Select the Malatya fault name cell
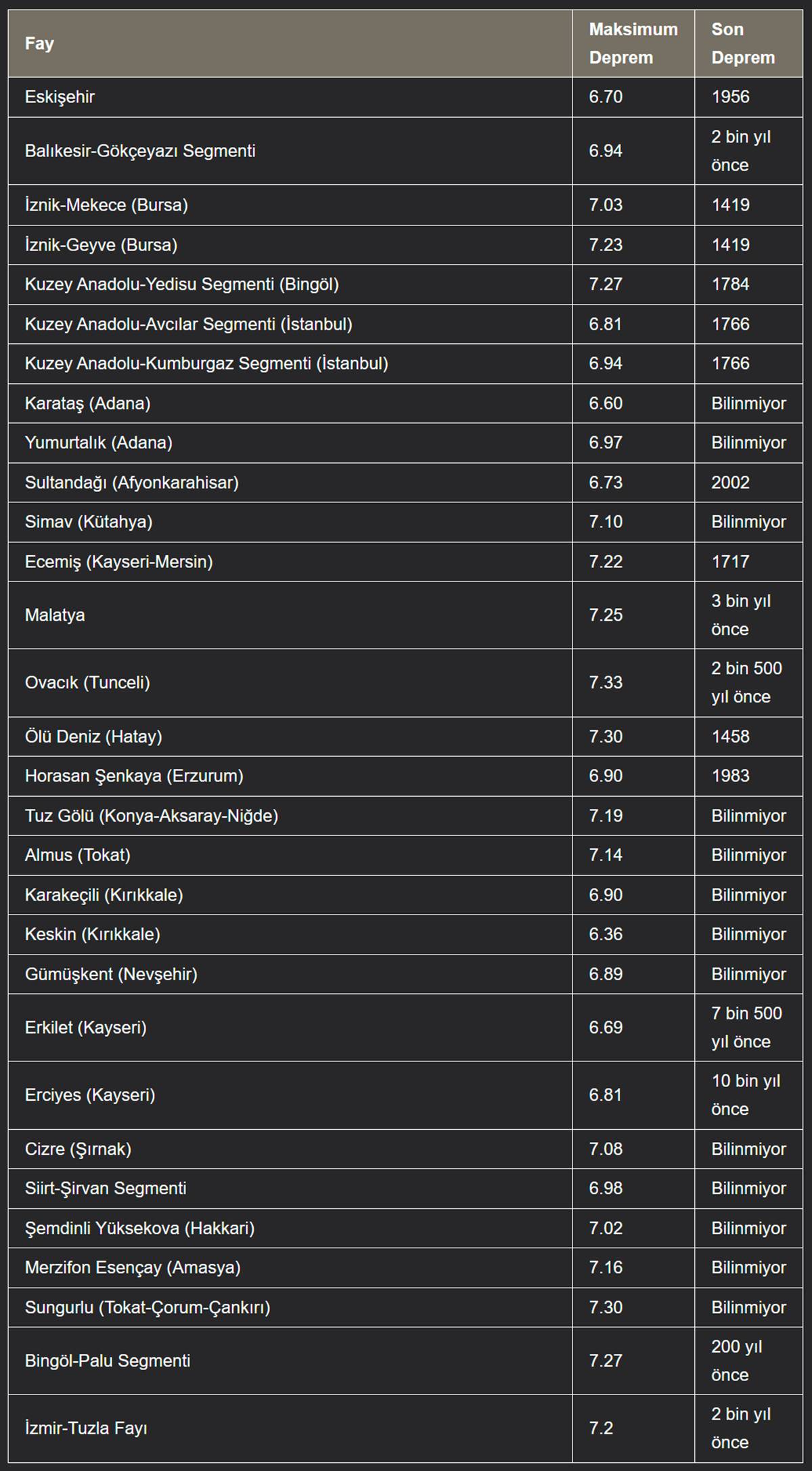This screenshot has width=812, height=1471. [x=55, y=615]
